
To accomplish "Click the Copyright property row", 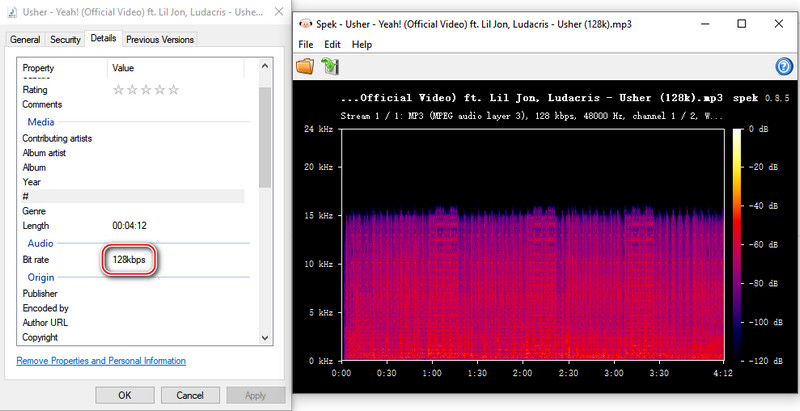I will tap(132, 337).
